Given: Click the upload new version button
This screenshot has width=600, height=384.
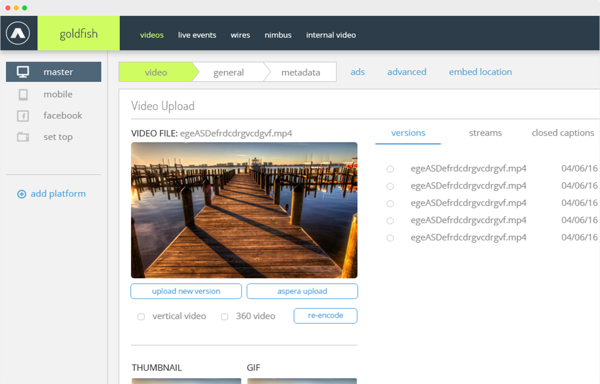Looking at the screenshot, I should coord(186,291).
